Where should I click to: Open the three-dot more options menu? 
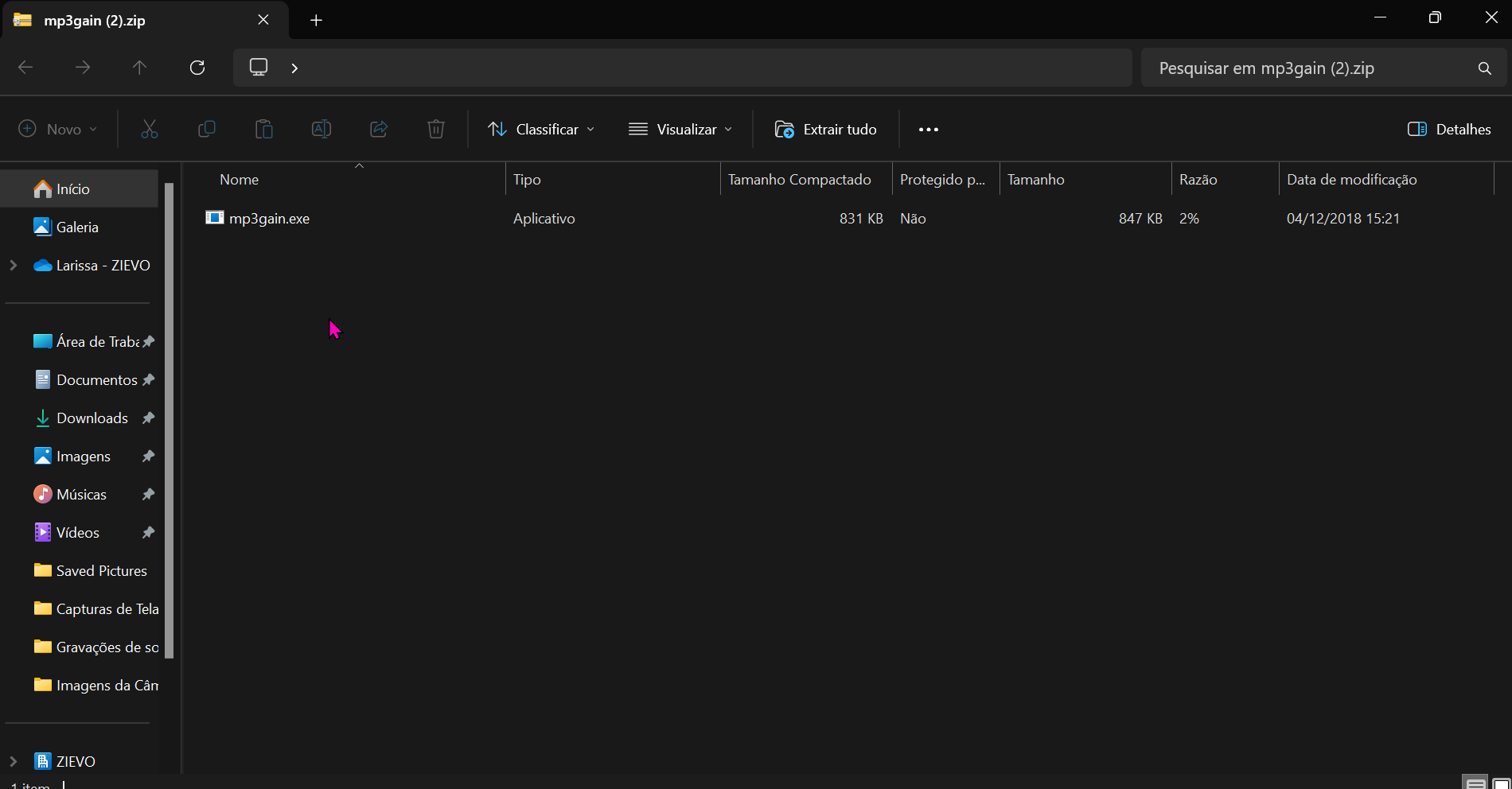[x=929, y=129]
